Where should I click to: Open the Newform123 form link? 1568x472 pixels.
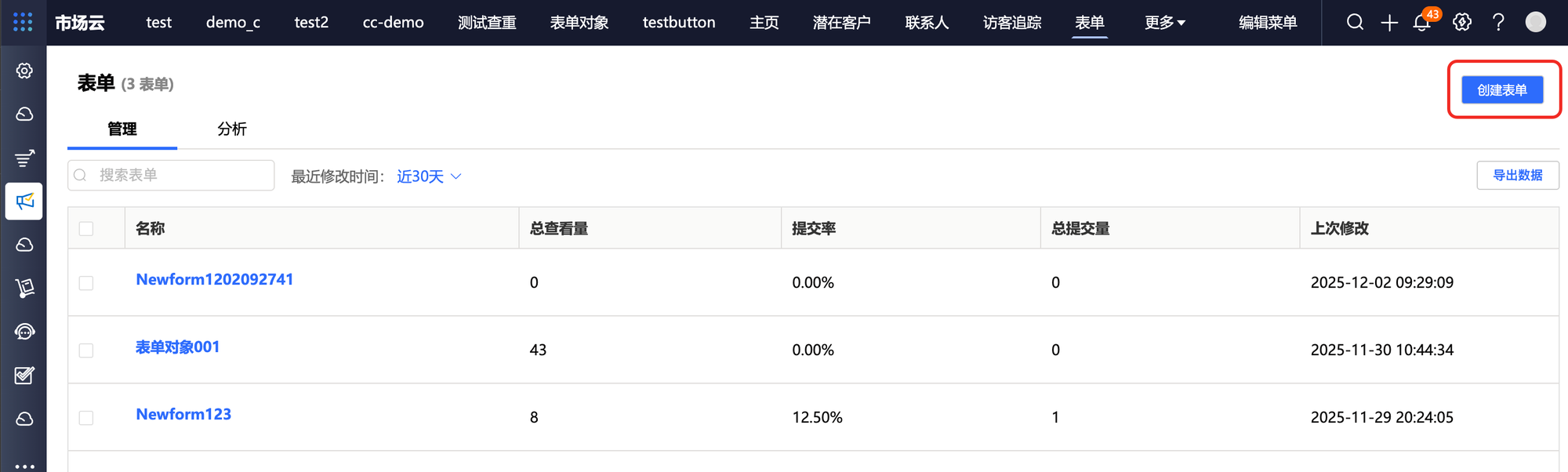click(x=183, y=415)
